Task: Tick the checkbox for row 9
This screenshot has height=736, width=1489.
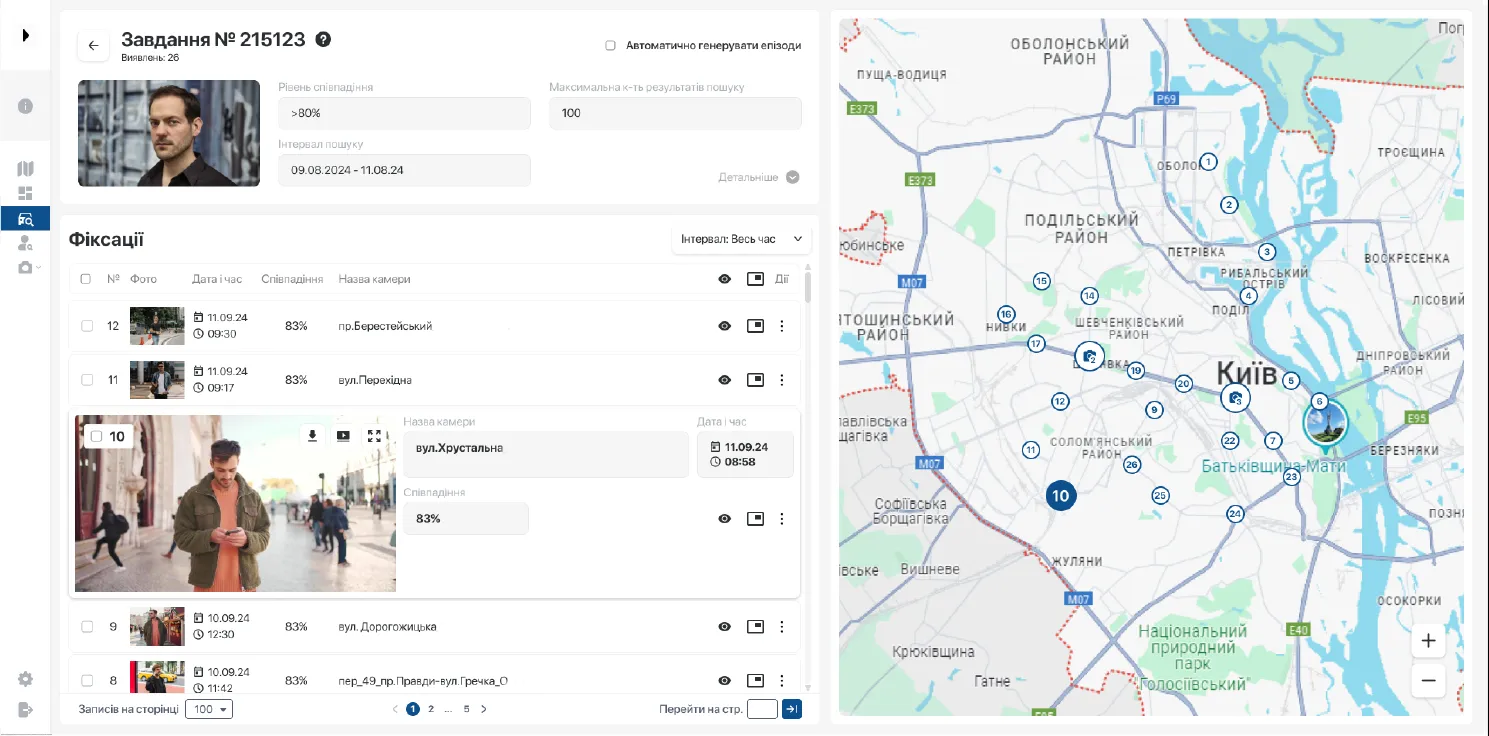Action: (87, 627)
